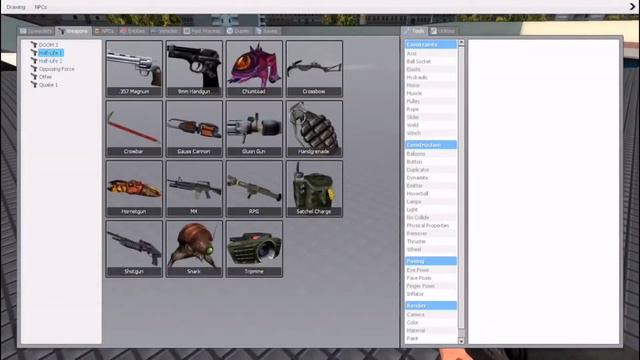Click the arrow at top-right of menu bar
Screen dimensions: 640x360
coord(633,6)
